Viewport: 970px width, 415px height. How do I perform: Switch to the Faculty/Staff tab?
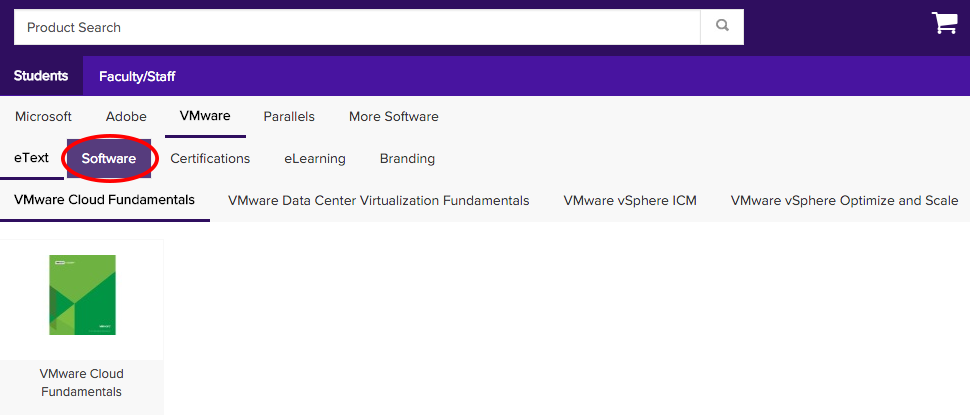coord(137,76)
